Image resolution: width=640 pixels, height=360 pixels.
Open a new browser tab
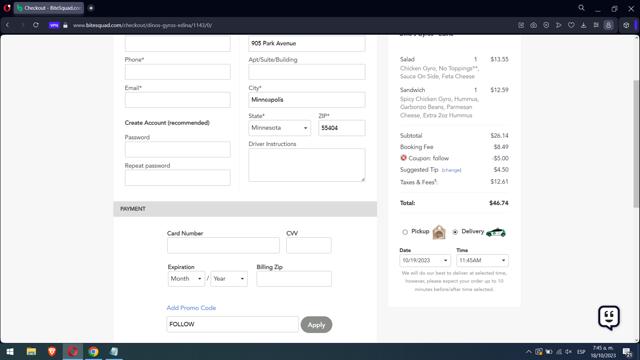click(91, 8)
